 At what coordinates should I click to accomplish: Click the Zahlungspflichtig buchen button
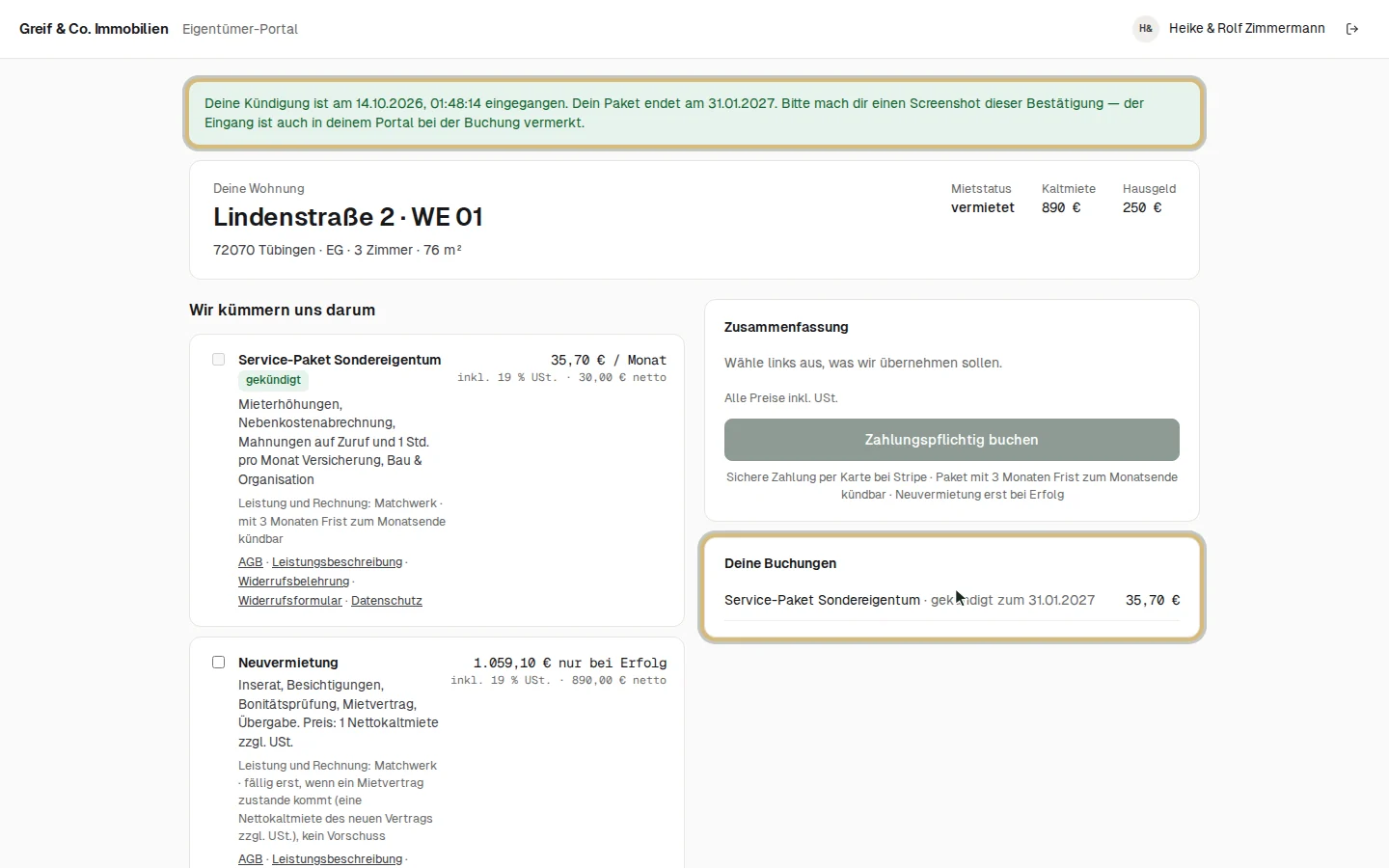point(952,440)
